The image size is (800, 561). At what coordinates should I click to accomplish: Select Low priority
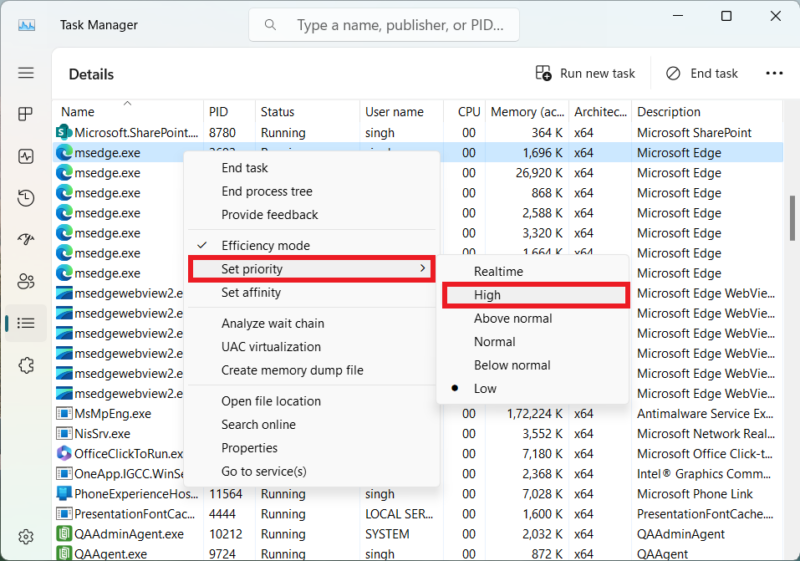coord(535,389)
